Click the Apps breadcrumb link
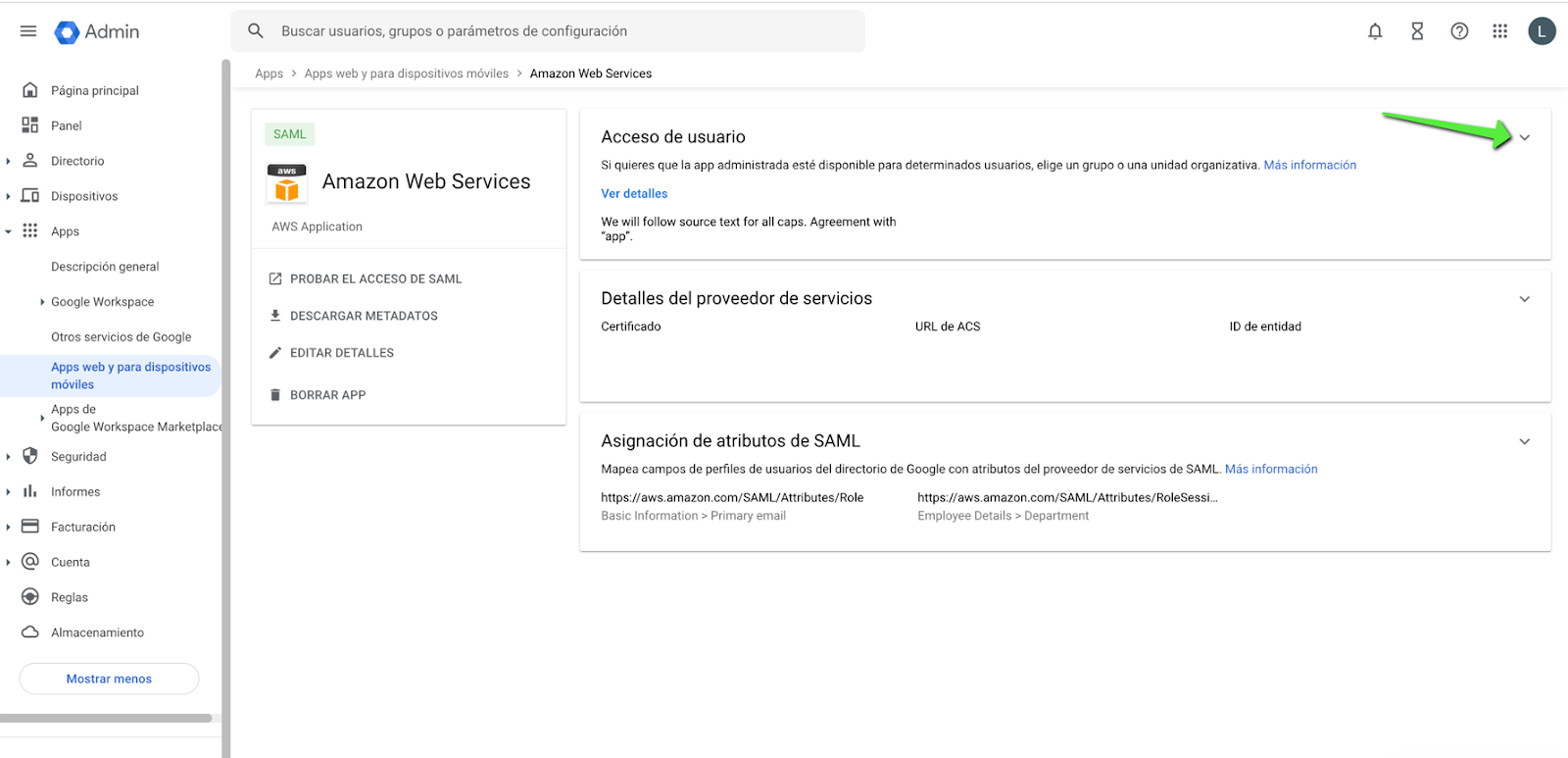Image resolution: width=1568 pixels, height=758 pixels. pos(269,74)
